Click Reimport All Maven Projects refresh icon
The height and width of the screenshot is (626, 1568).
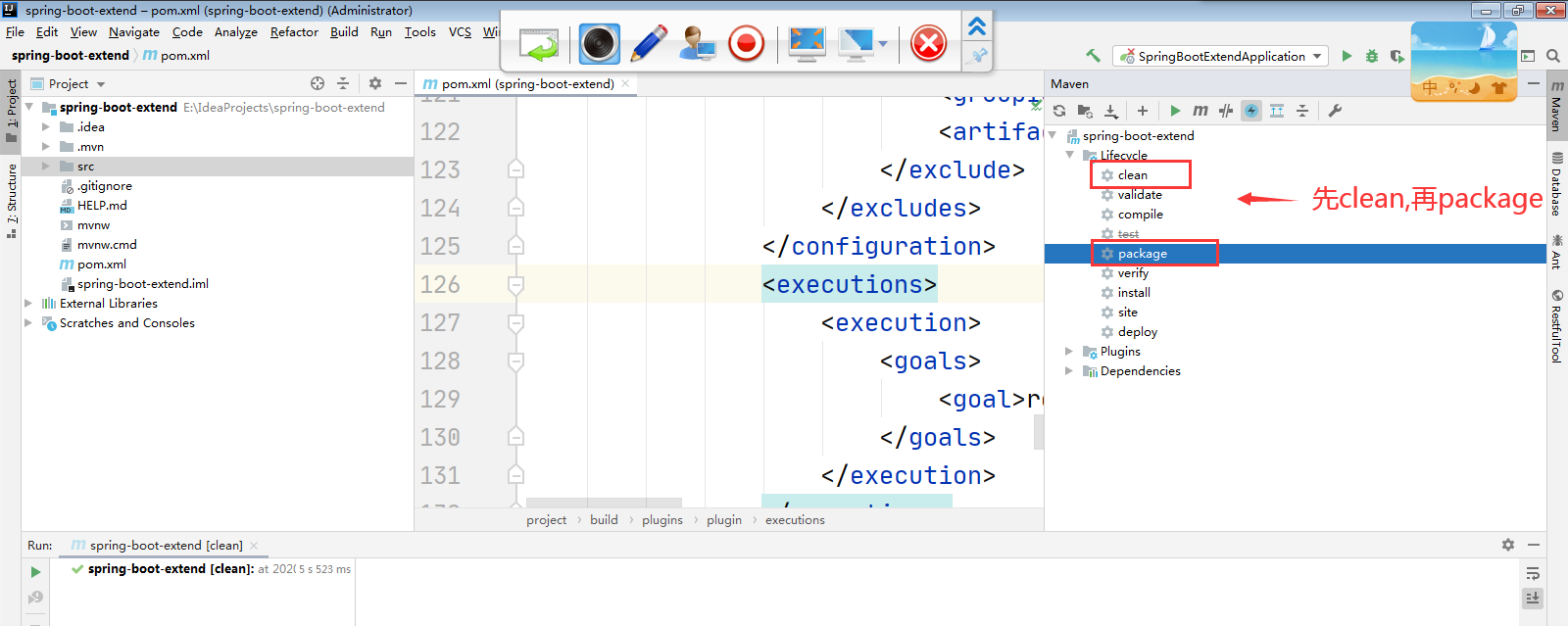pos(1059,111)
